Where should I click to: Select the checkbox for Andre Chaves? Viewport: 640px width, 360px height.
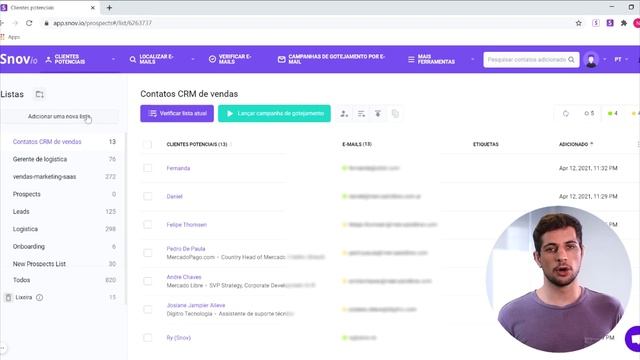(148, 281)
